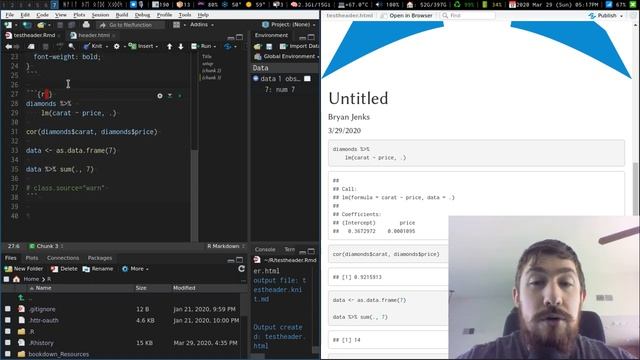Click the volume icon in system bar
Screen dimensions: 640x360
pos(378,5)
